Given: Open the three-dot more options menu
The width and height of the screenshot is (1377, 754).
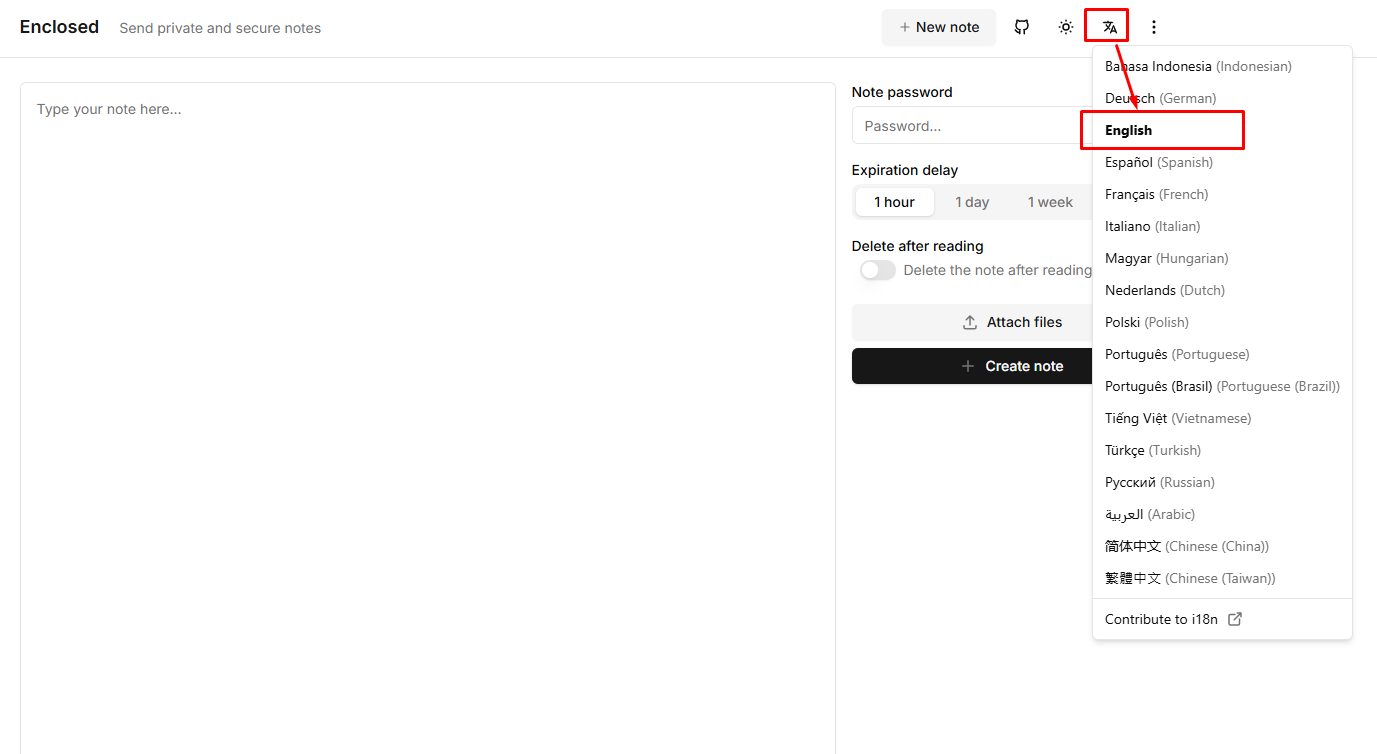Looking at the screenshot, I should (1154, 27).
